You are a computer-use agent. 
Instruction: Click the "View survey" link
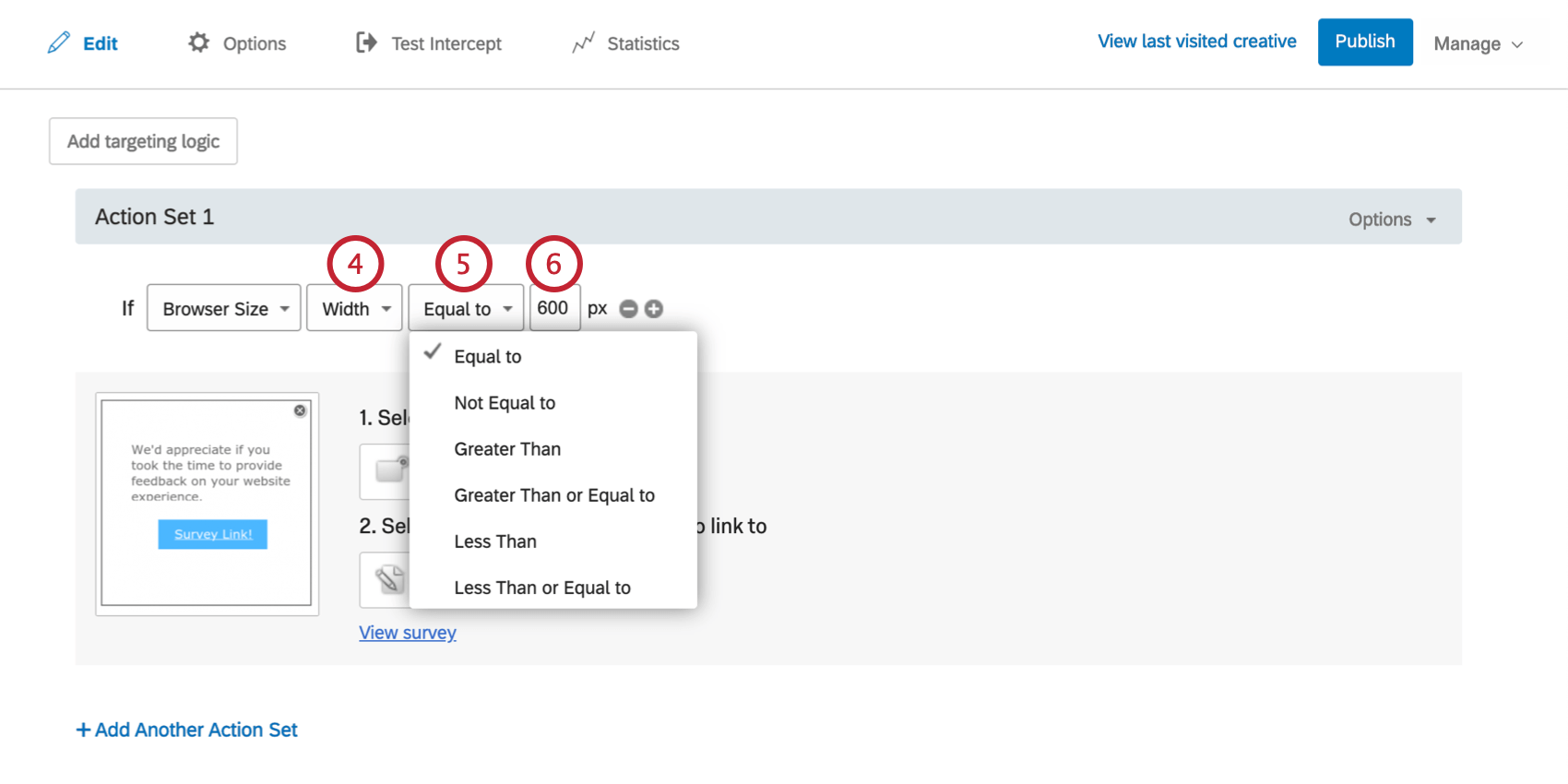[408, 633]
